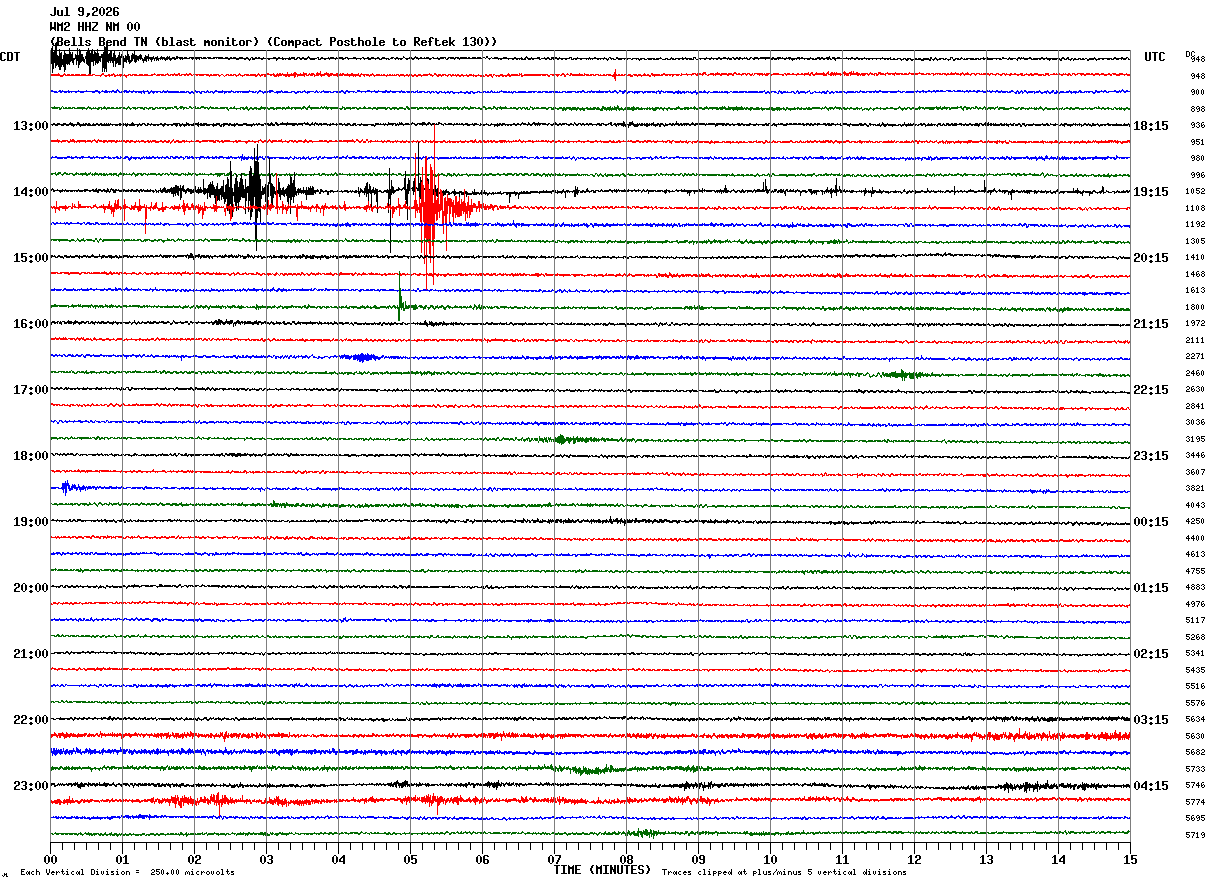The height and width of the screenshot is (886, 1210).
Task: Click the 23:00 CDT time label
Action: click(31, 786)
